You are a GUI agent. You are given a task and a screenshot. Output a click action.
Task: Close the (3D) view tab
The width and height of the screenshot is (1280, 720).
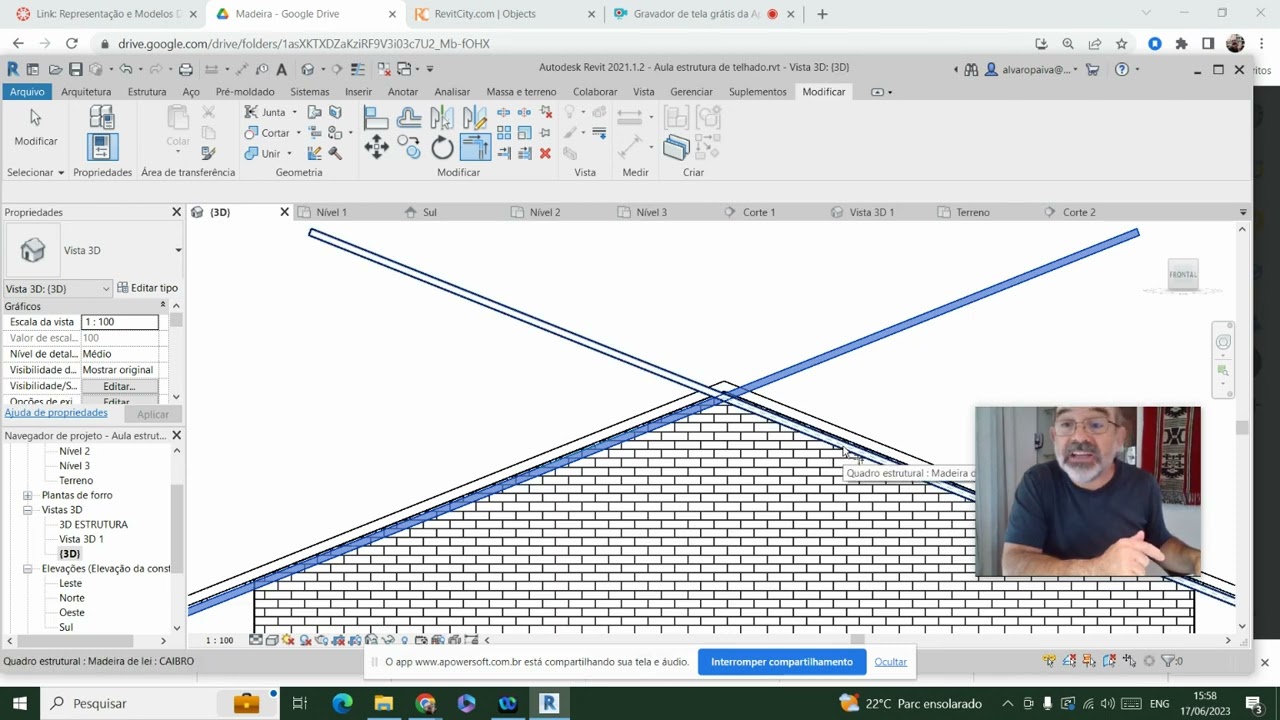coord(284,212)
